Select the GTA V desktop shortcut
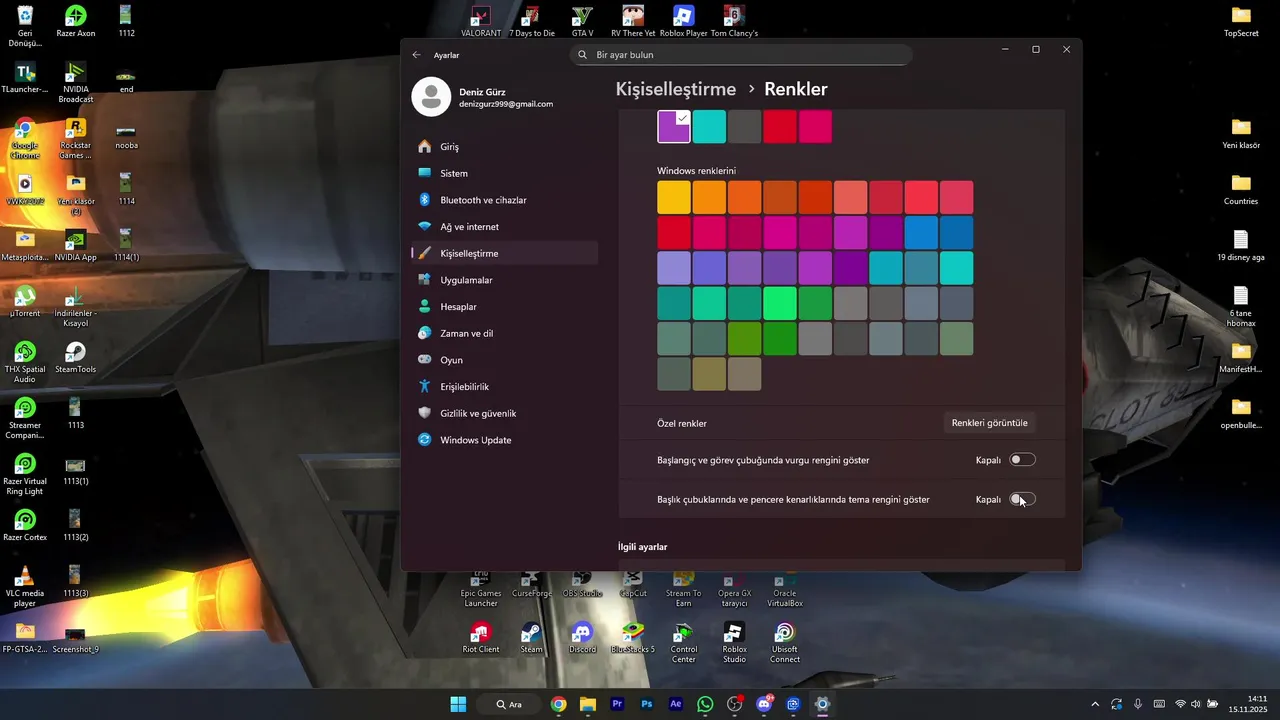This screenshot has height=720, width=1280. (x=582, y=21)
